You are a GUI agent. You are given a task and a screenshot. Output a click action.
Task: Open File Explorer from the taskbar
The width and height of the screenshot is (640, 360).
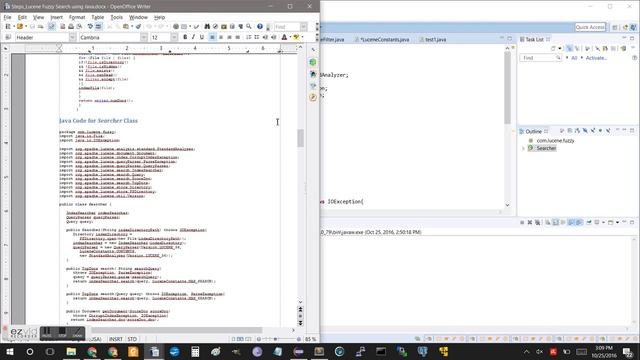tap(71, 351)
